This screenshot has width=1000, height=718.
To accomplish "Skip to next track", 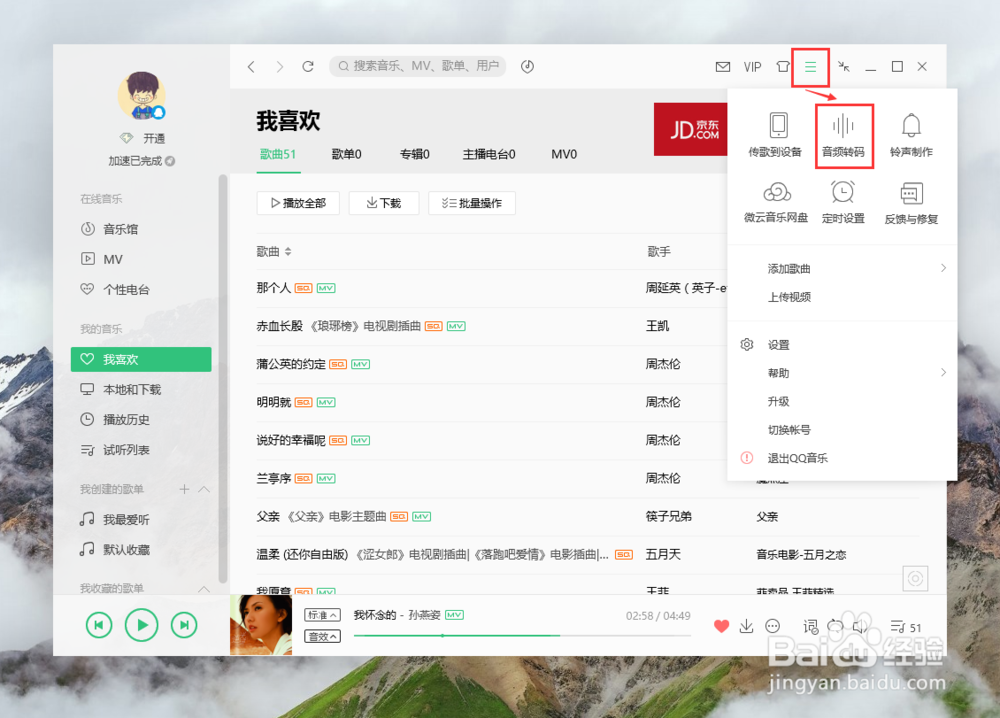I will 184,625.
